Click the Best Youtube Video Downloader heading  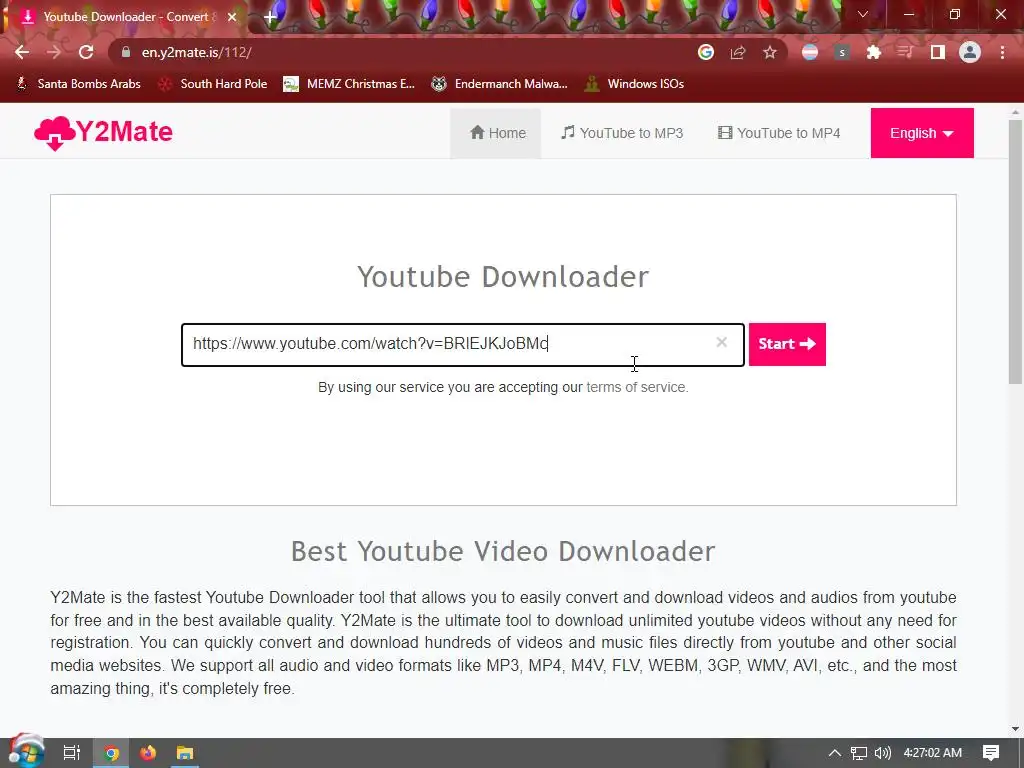coord(503,551)
